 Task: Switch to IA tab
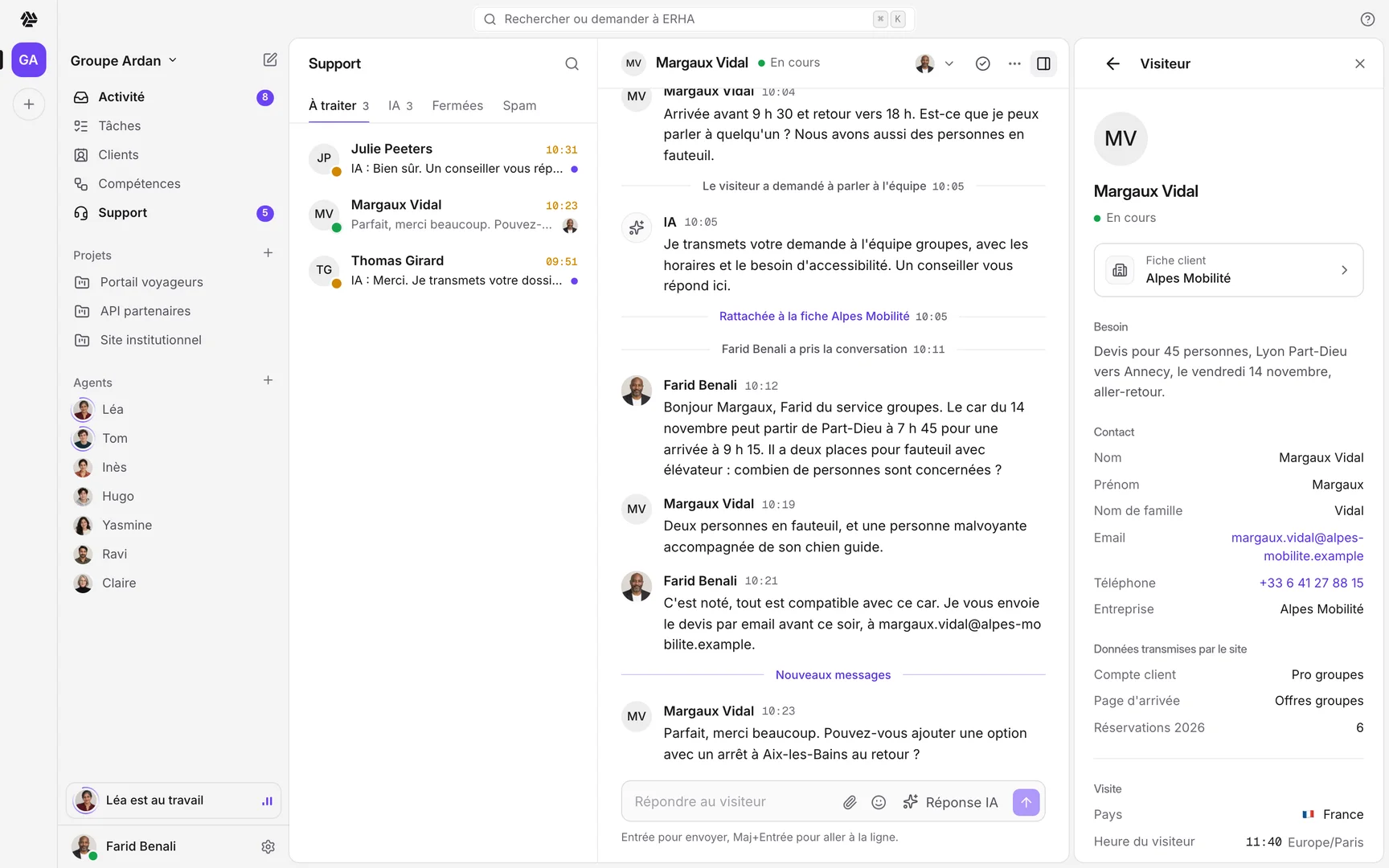[400, 106]
